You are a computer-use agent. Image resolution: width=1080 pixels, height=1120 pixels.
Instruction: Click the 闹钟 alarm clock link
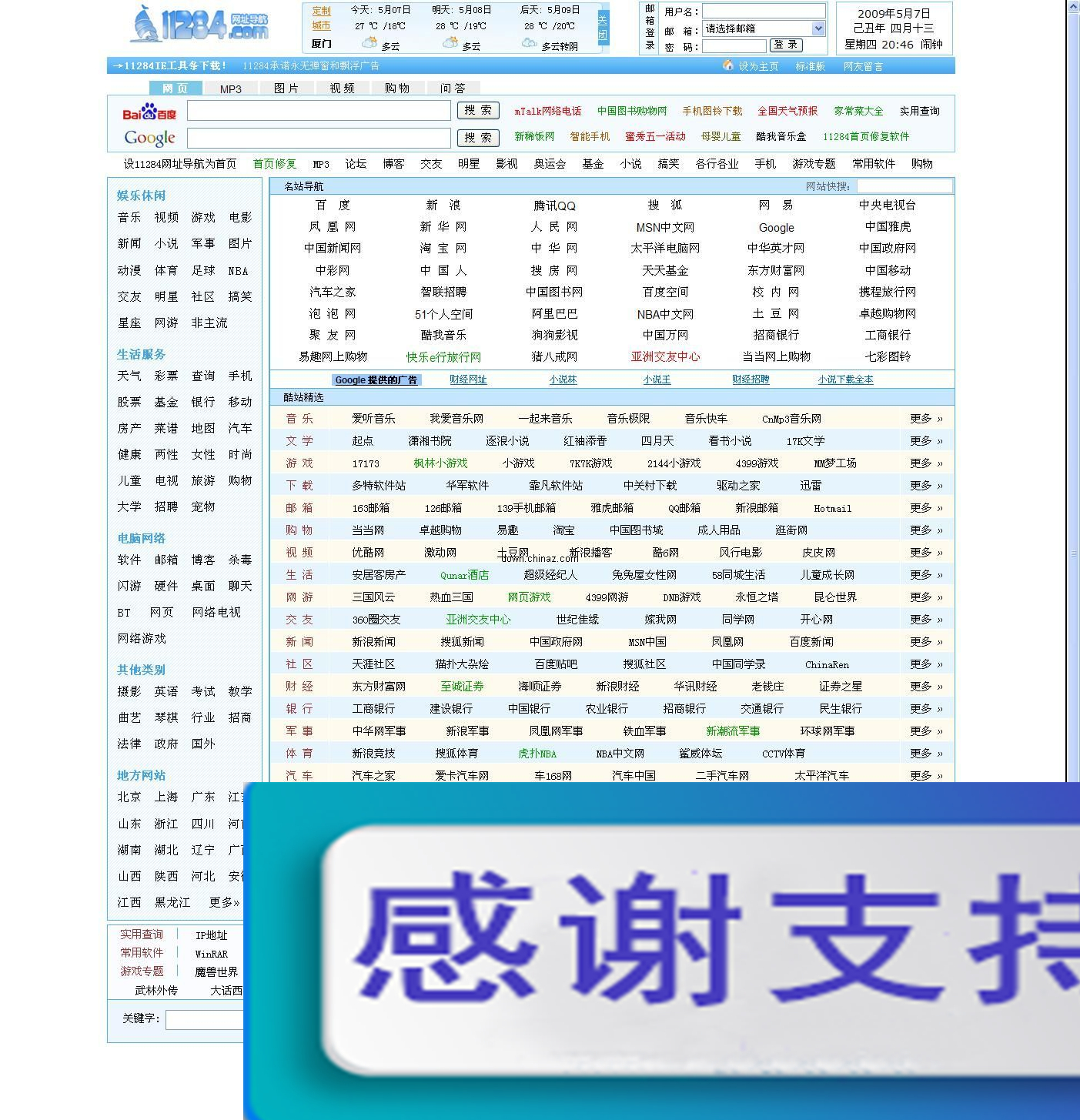click(931, 45)
